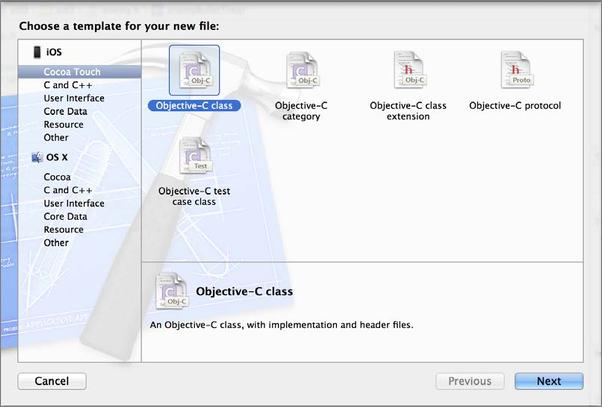Select Resource under iOS
The height and width of the screenshot is (407, 602).
[x=63, y=124]
